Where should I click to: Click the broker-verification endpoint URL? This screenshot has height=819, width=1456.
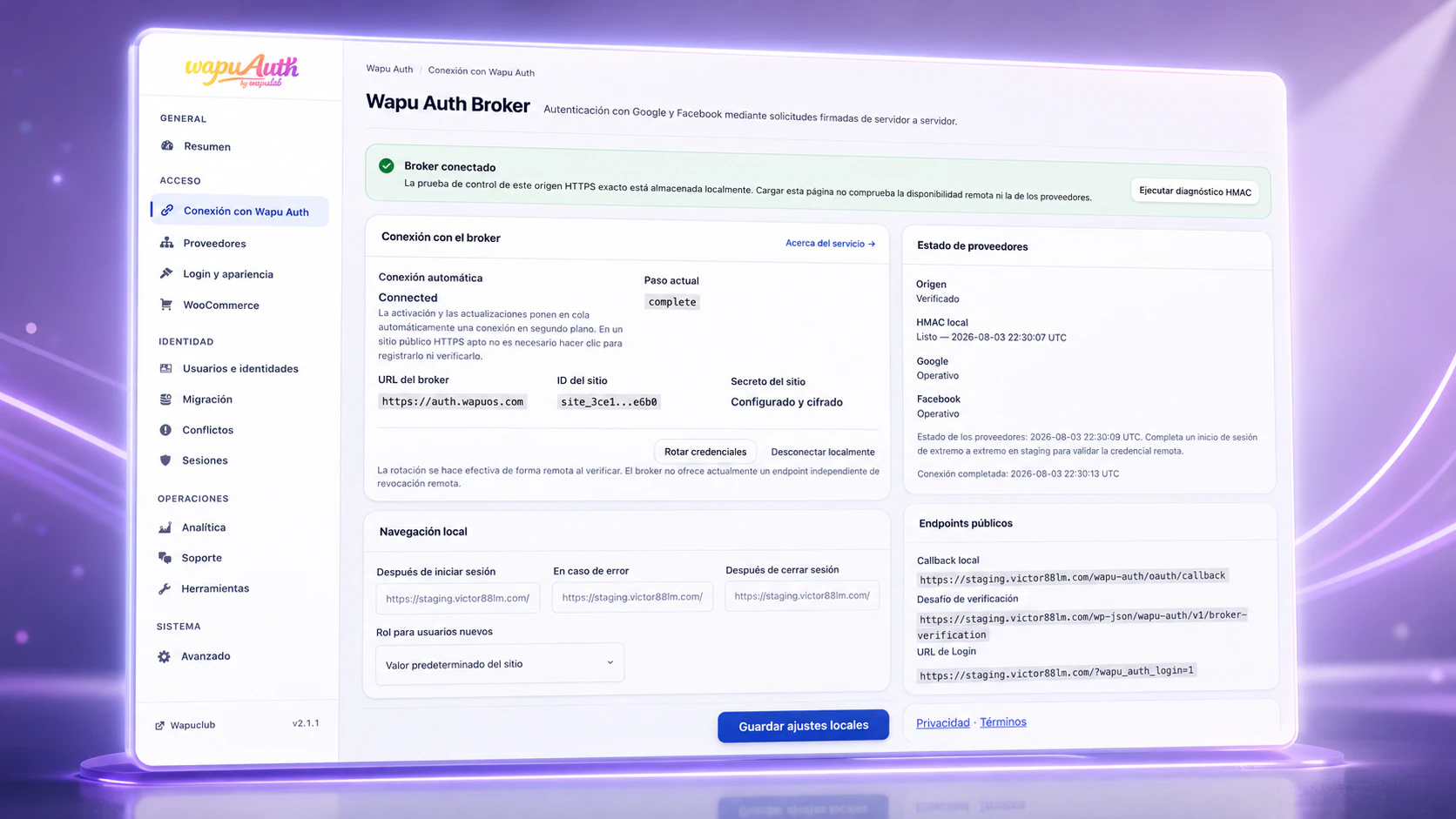[1082, 625]
